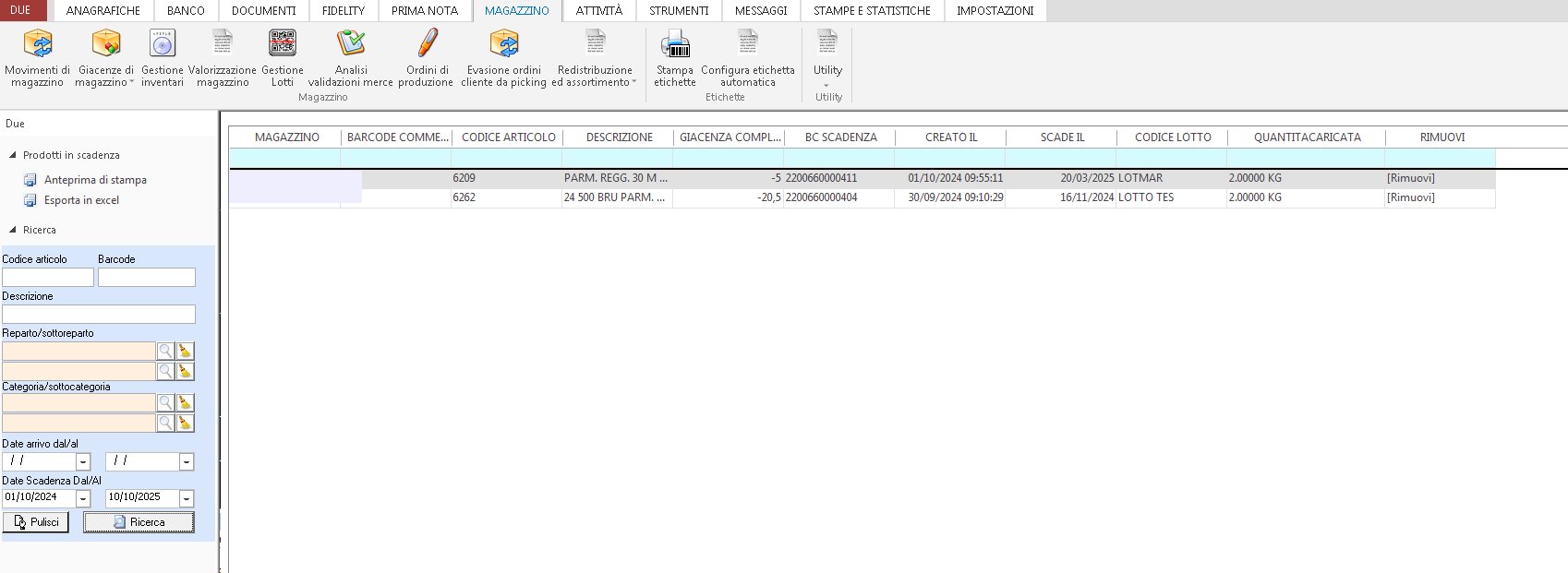The width and height of the screenshot is (1568, 573).
Task: Open Redistribuzione ed assortimento
Action: coord(595,58)
